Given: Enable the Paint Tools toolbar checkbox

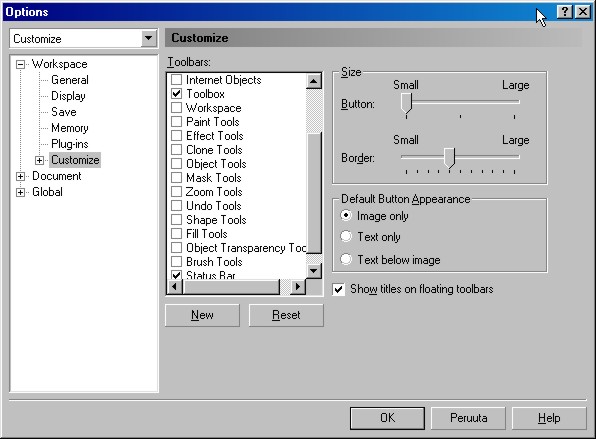Looking at the screenshot, I should pos(176,122).
